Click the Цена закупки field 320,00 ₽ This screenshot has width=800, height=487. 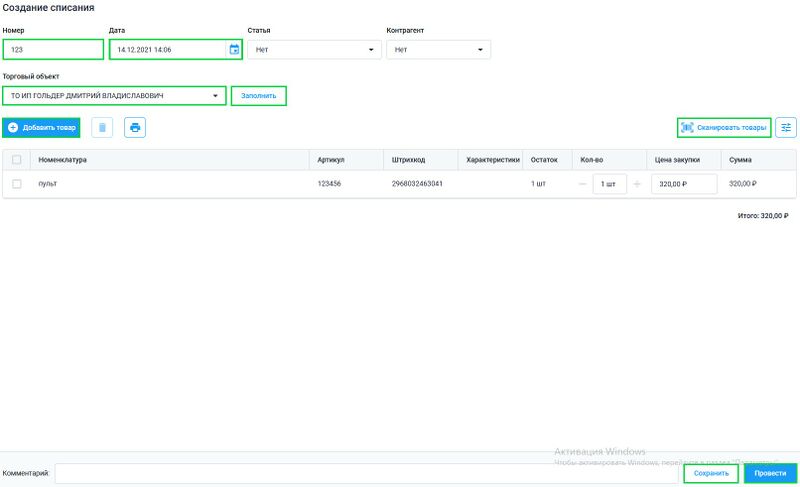(684, 184)
